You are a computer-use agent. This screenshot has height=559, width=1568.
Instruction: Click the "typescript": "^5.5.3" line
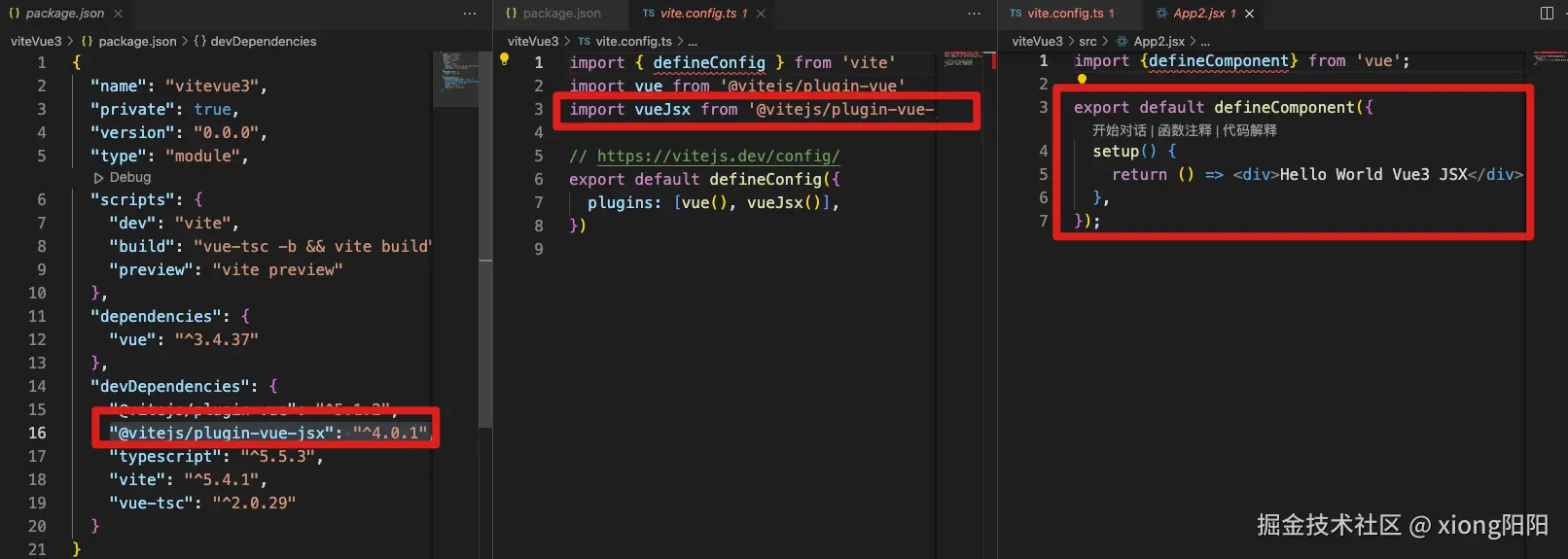(x=215, y=456)
